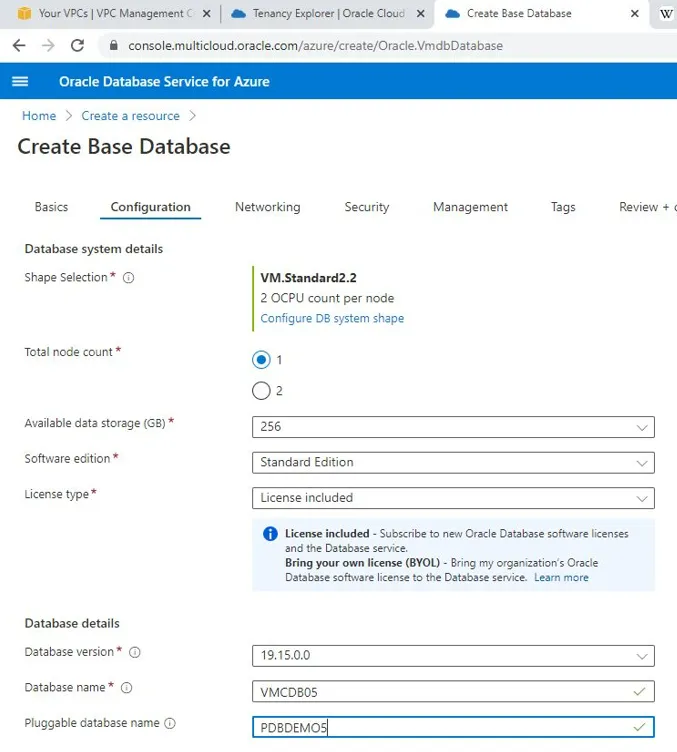The width and height of the screenshot is (677, 752).
Task: Go to the Networking tab
Action: [268, 207]
